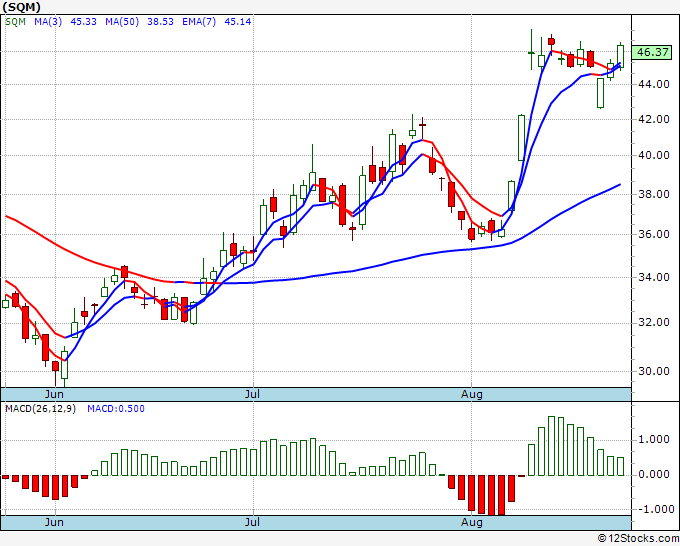Click the EMA(7) value 45.14

click(238, 22)
